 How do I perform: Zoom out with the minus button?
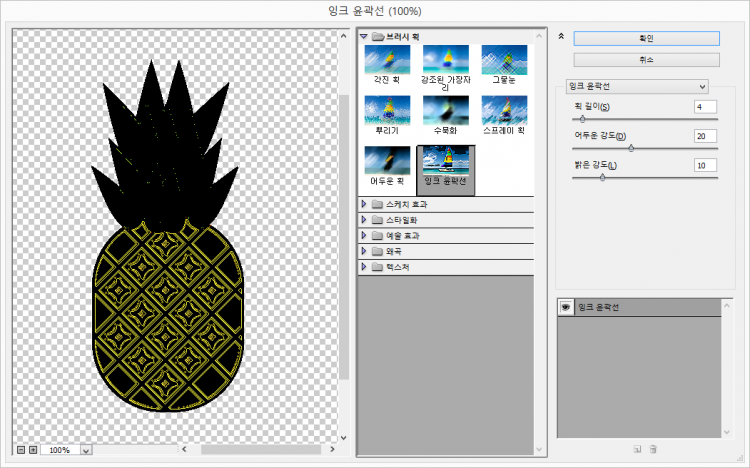[x=21, y=450]
